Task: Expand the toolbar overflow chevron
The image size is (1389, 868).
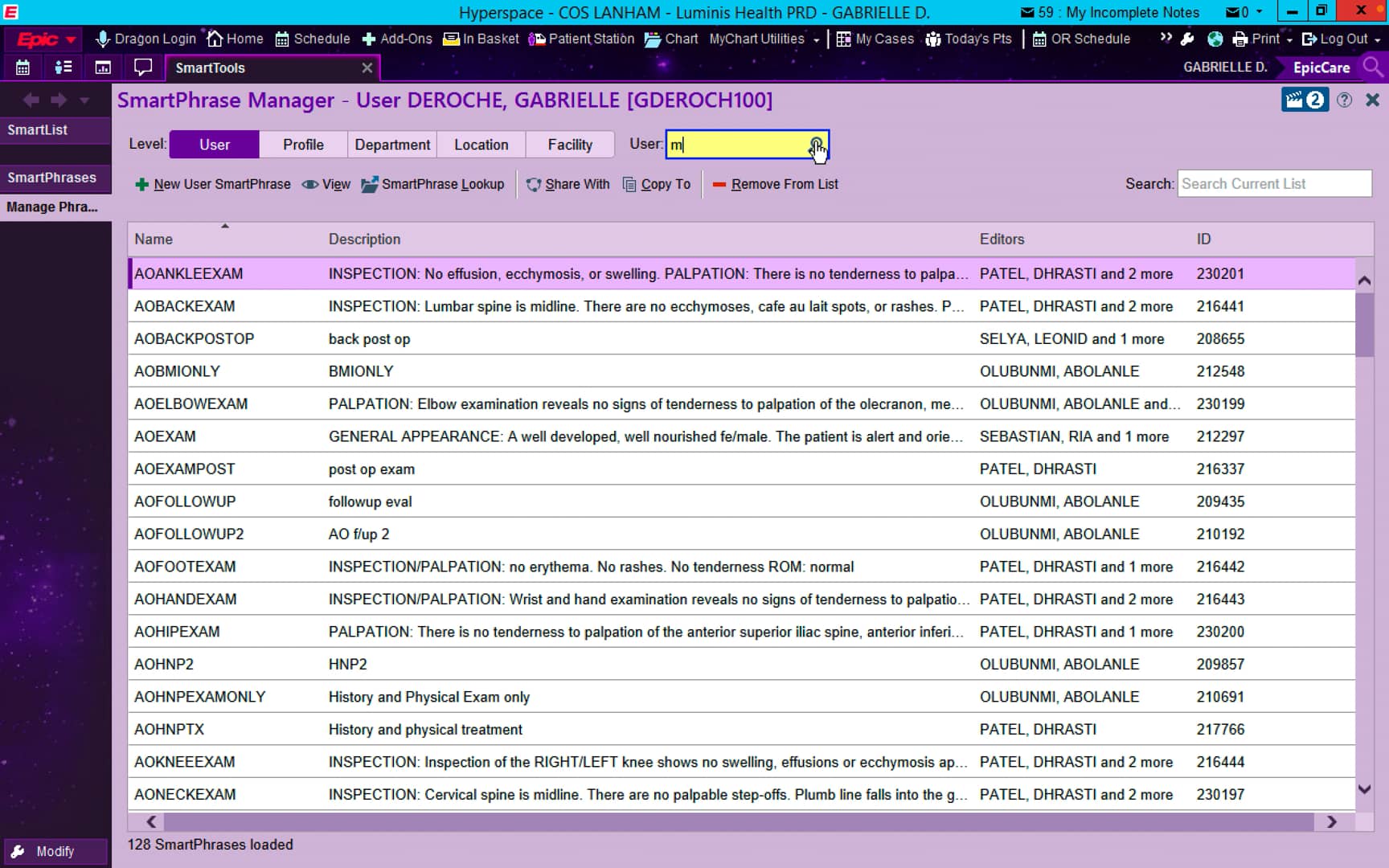Action: [1166, 38]
